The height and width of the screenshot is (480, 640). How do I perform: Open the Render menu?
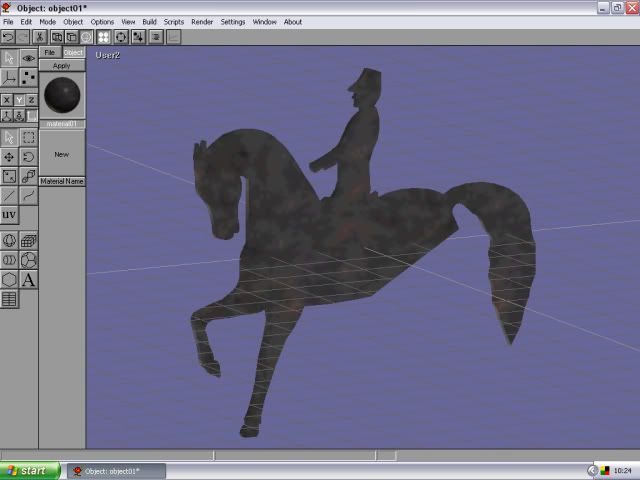click(202, 21)
